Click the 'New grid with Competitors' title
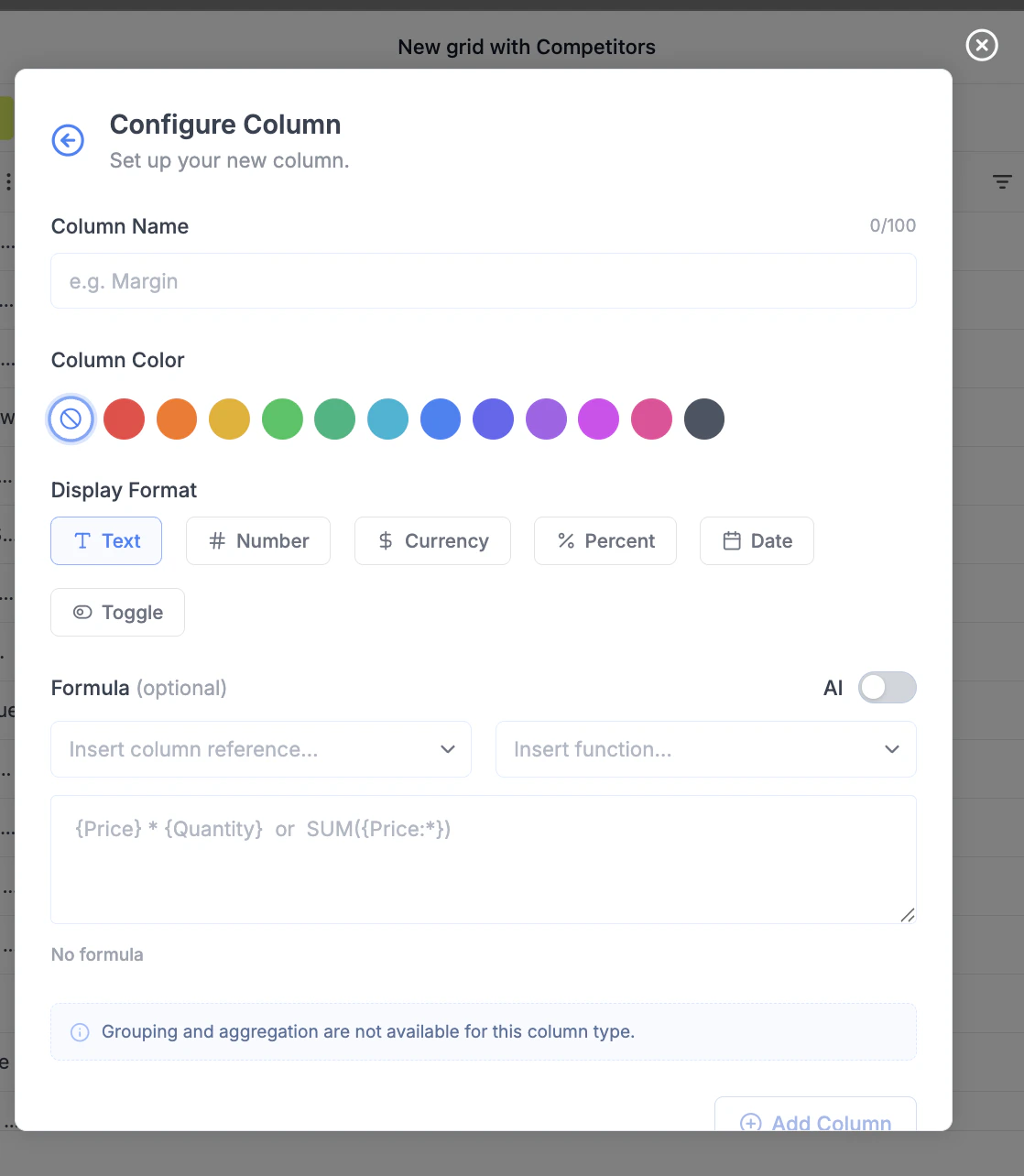This screenshot has height=1176, width=1024. [x=527, y=47]
